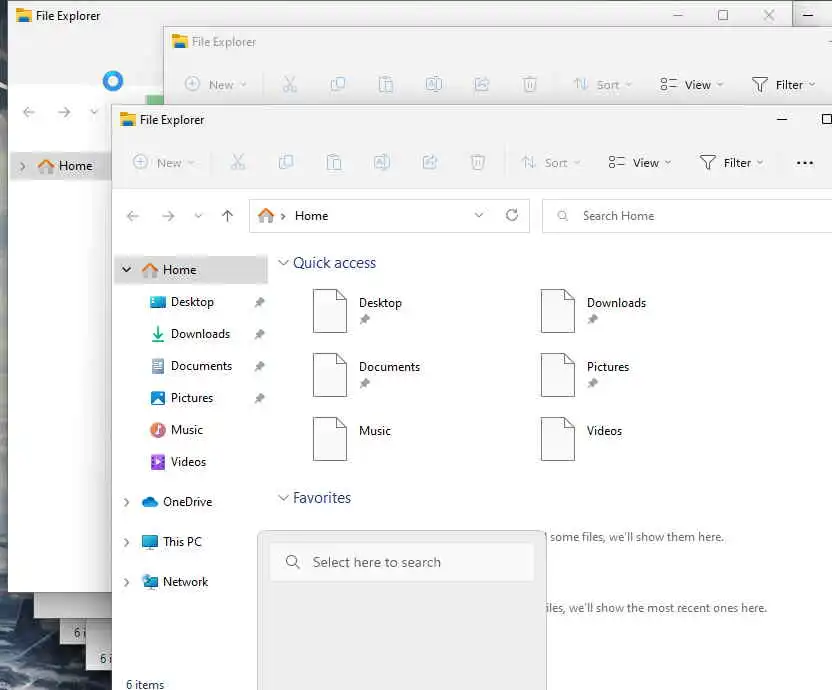This screenshot has height=690, width=832.
Task: Open the Sort dropdown in front window
Action: [551, 162]
